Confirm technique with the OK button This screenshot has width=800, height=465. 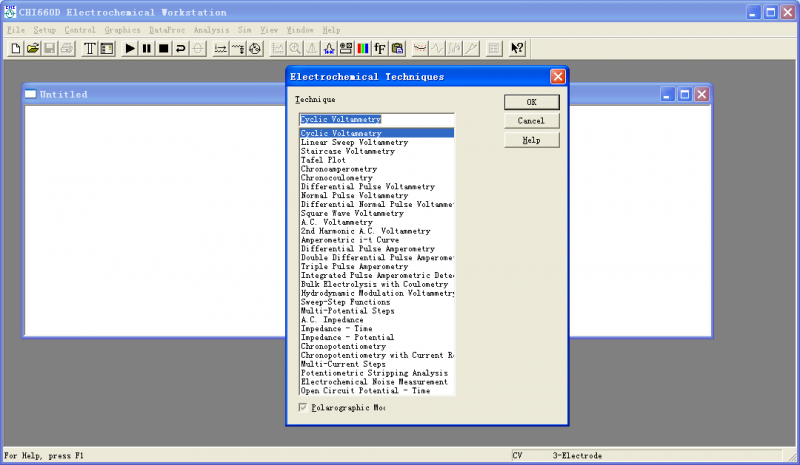pos(532,102)
